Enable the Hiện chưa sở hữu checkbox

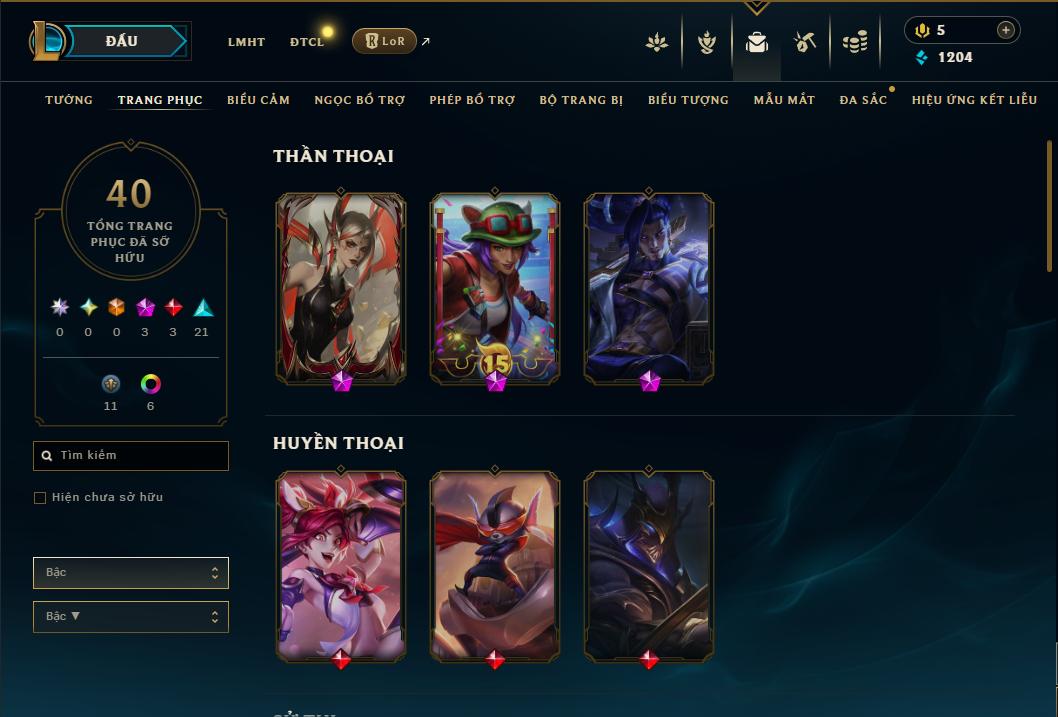coord(40,498)
